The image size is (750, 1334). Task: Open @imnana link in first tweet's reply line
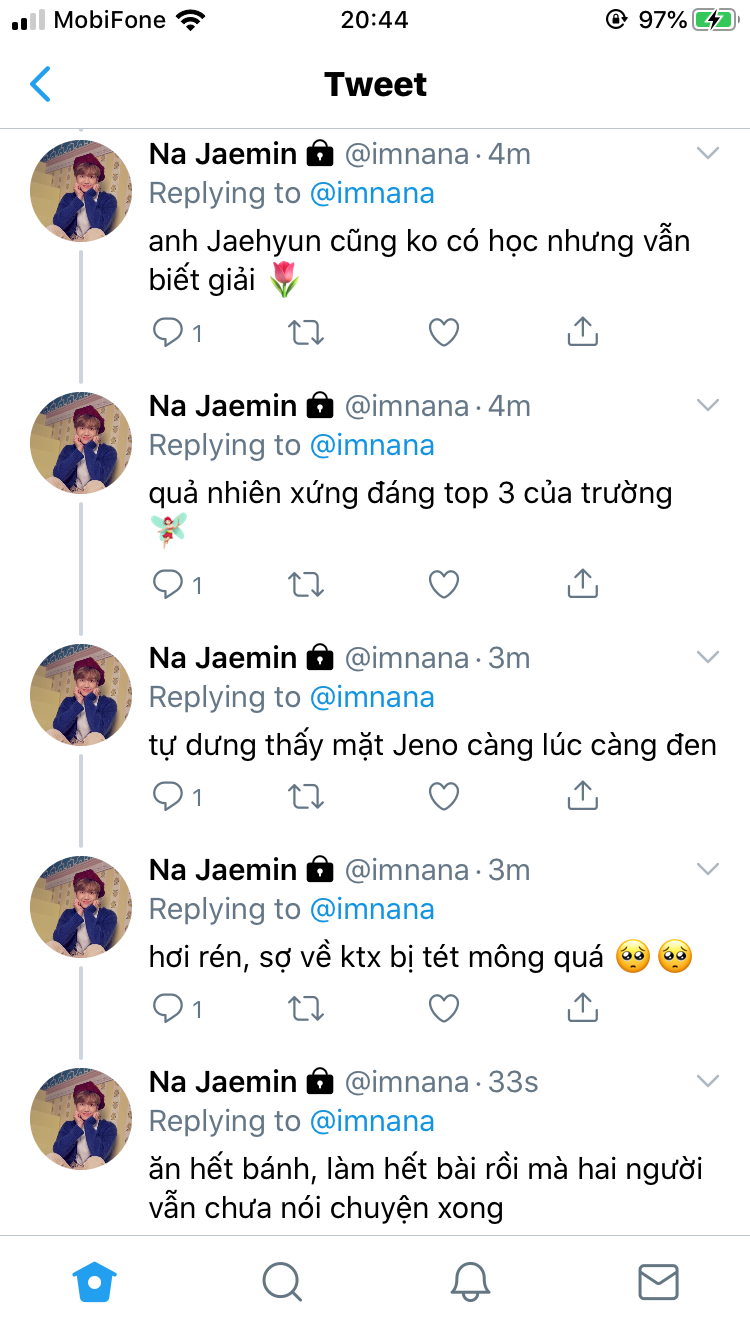[372, 193]
